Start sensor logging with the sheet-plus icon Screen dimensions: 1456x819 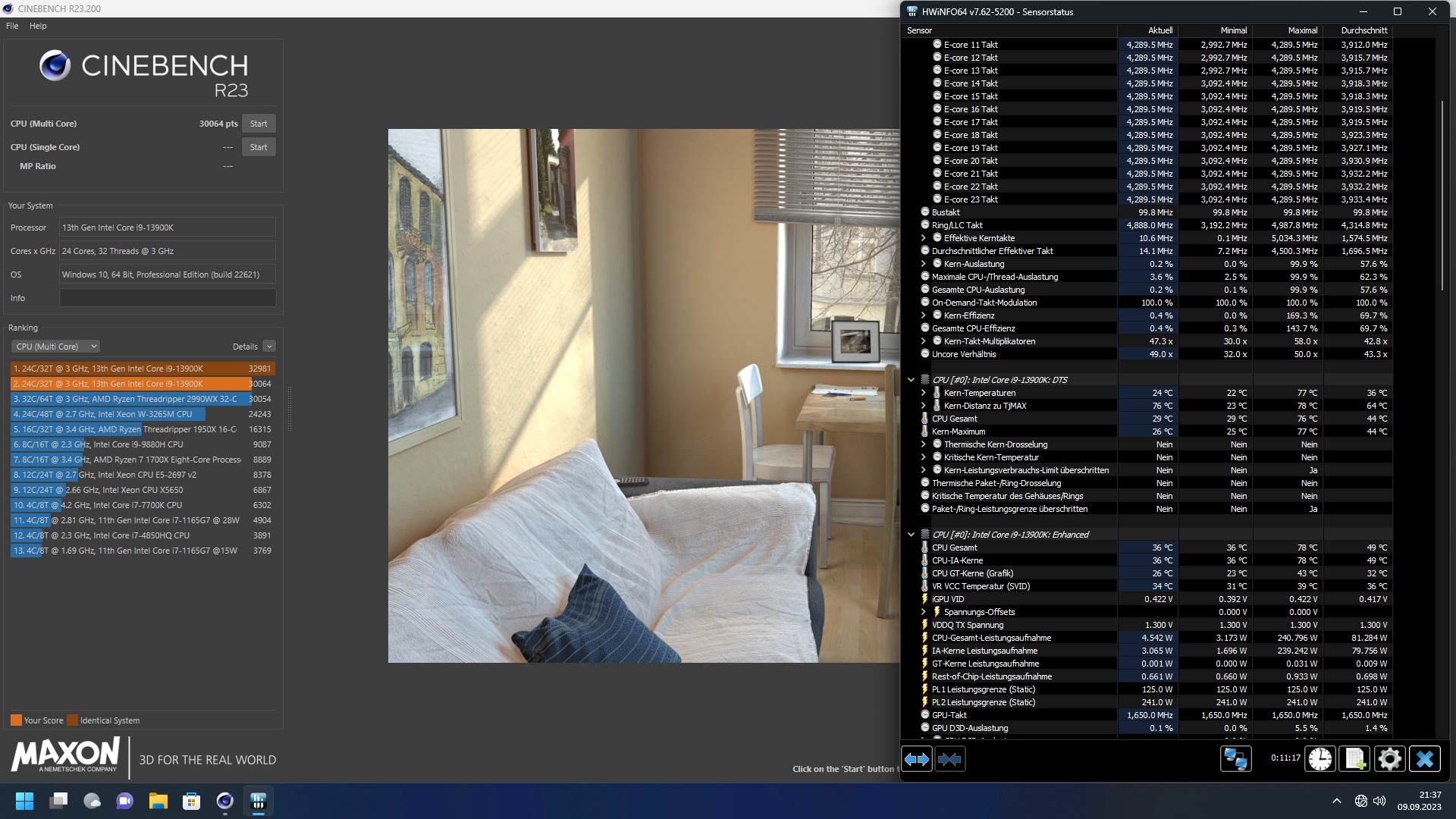(x=1355, y=759)
